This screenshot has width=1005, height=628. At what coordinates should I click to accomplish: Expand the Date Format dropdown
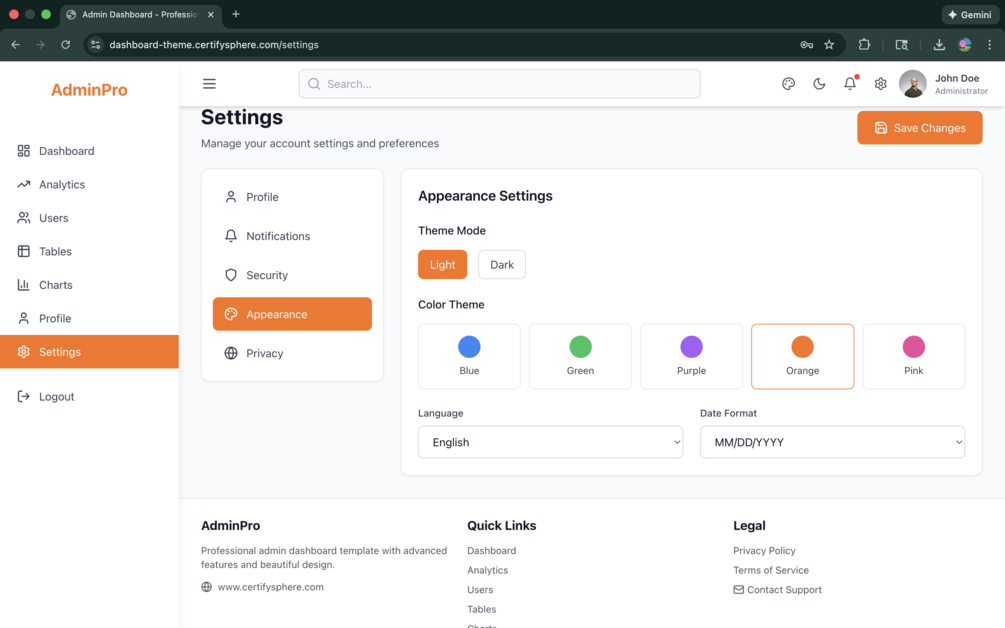tap(832, 442)
